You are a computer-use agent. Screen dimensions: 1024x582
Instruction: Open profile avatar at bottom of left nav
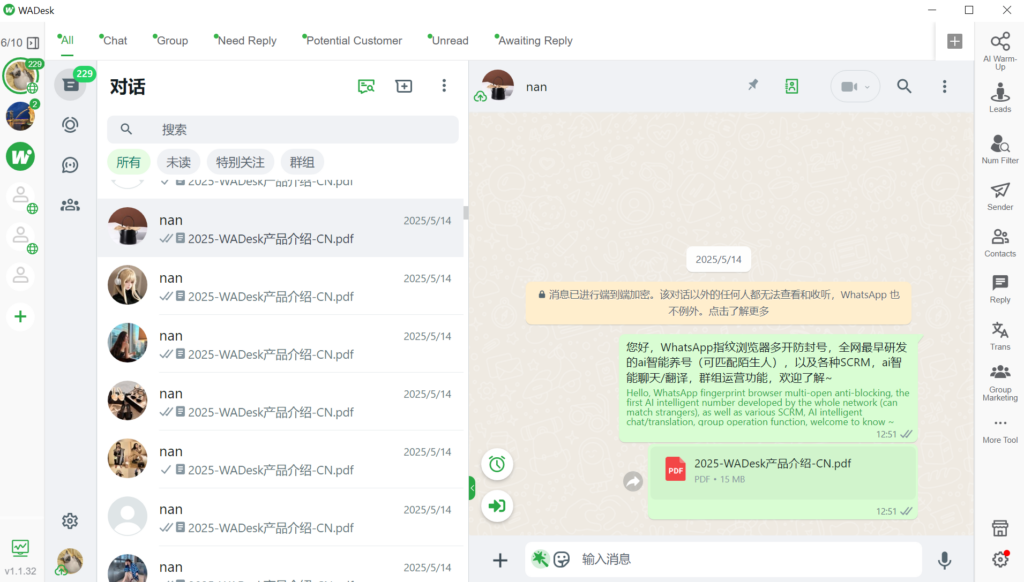point(69,560)
